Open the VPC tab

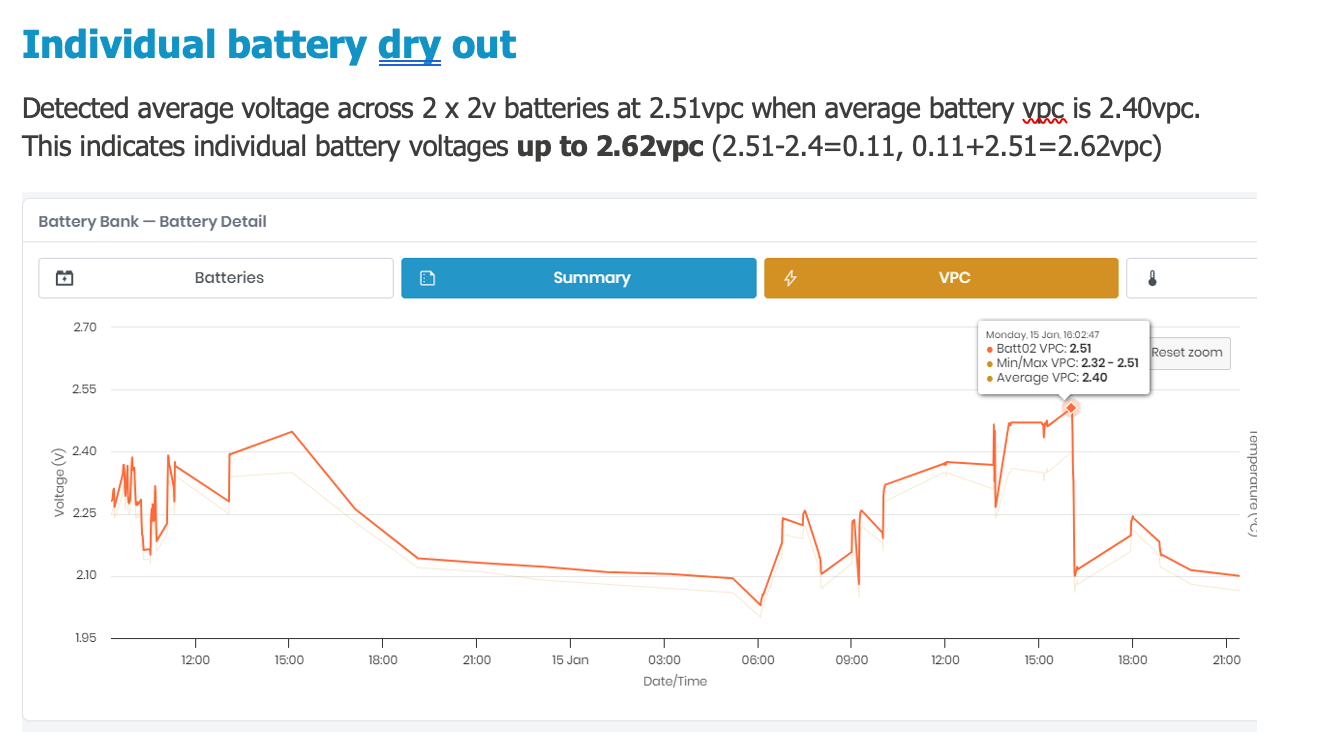(954, 278)
